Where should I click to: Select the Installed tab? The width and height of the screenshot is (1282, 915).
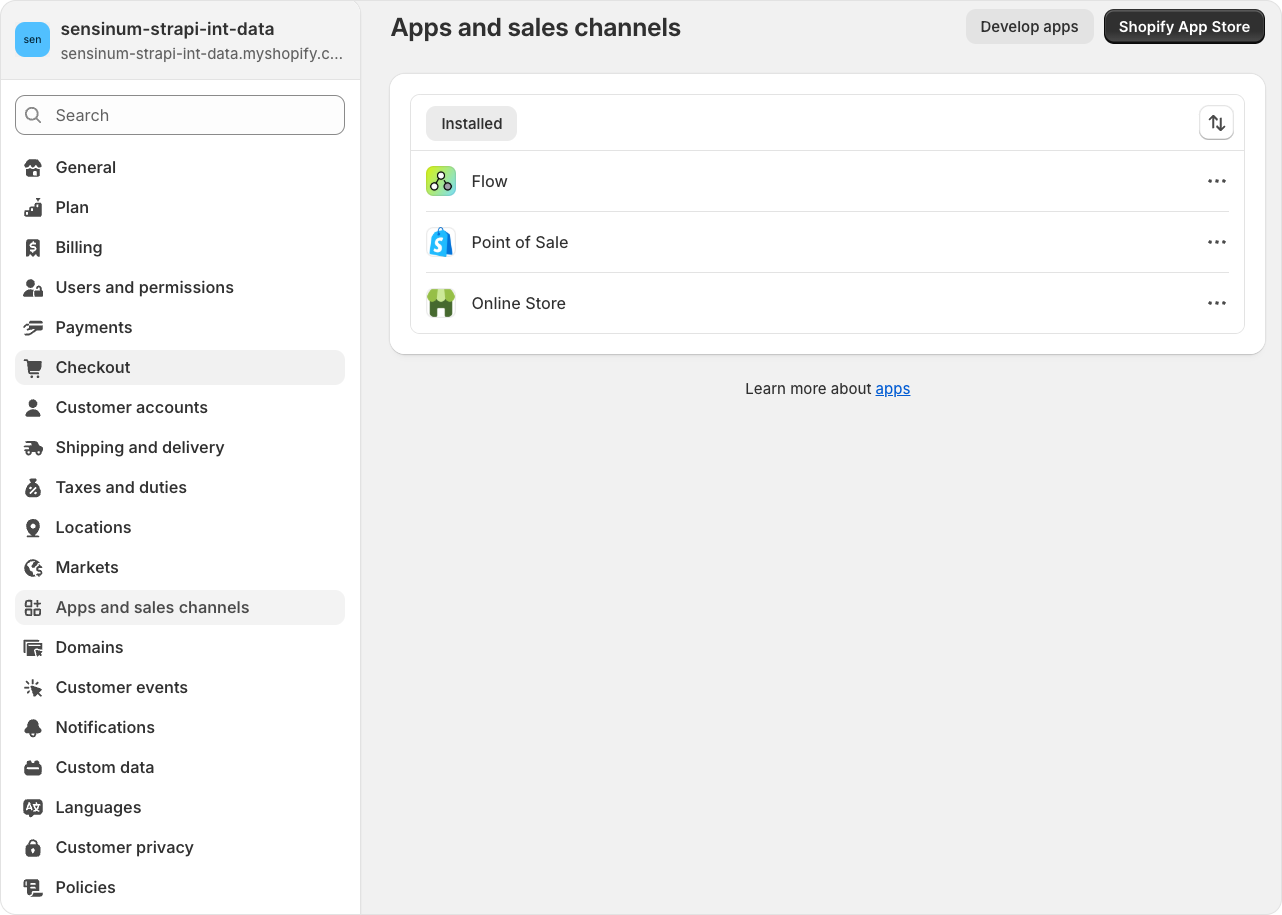click(471, 124)
